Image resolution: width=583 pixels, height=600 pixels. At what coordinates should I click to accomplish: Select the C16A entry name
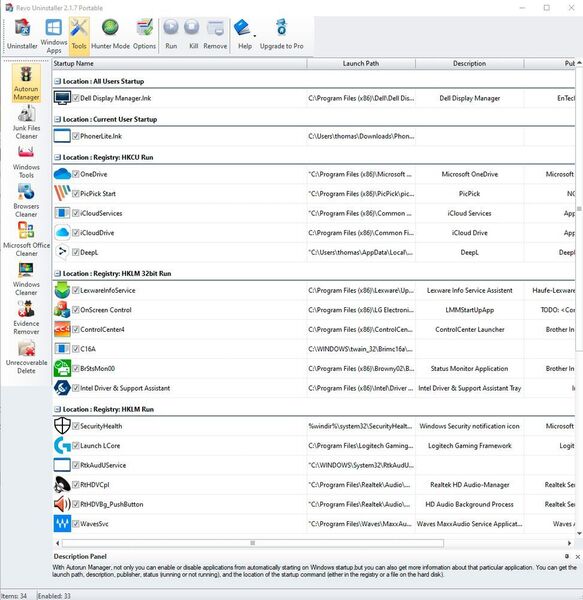click(x=88, y=349)
